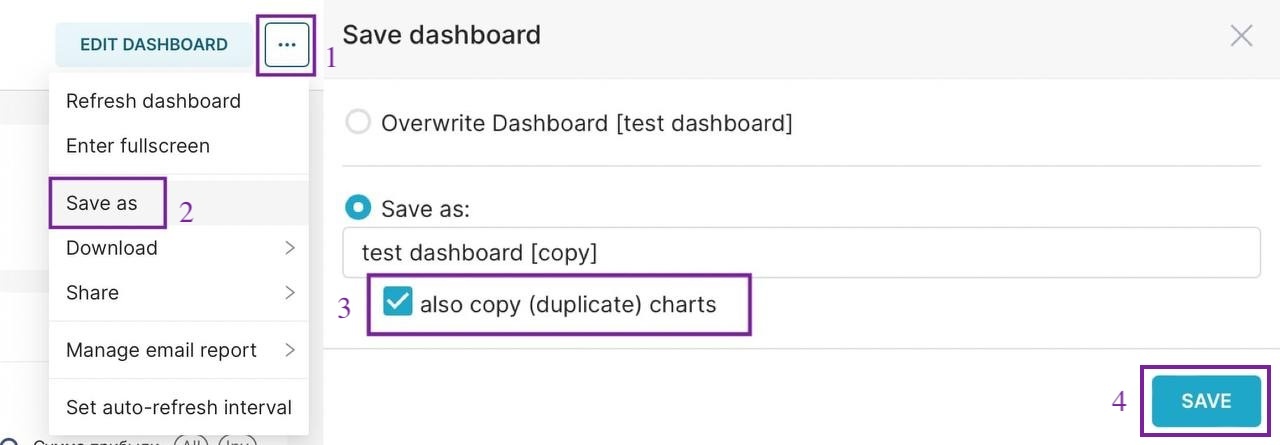1280x445 pixels.
Task: Click the partially visible 'All' pill
Action: point(188,442)
